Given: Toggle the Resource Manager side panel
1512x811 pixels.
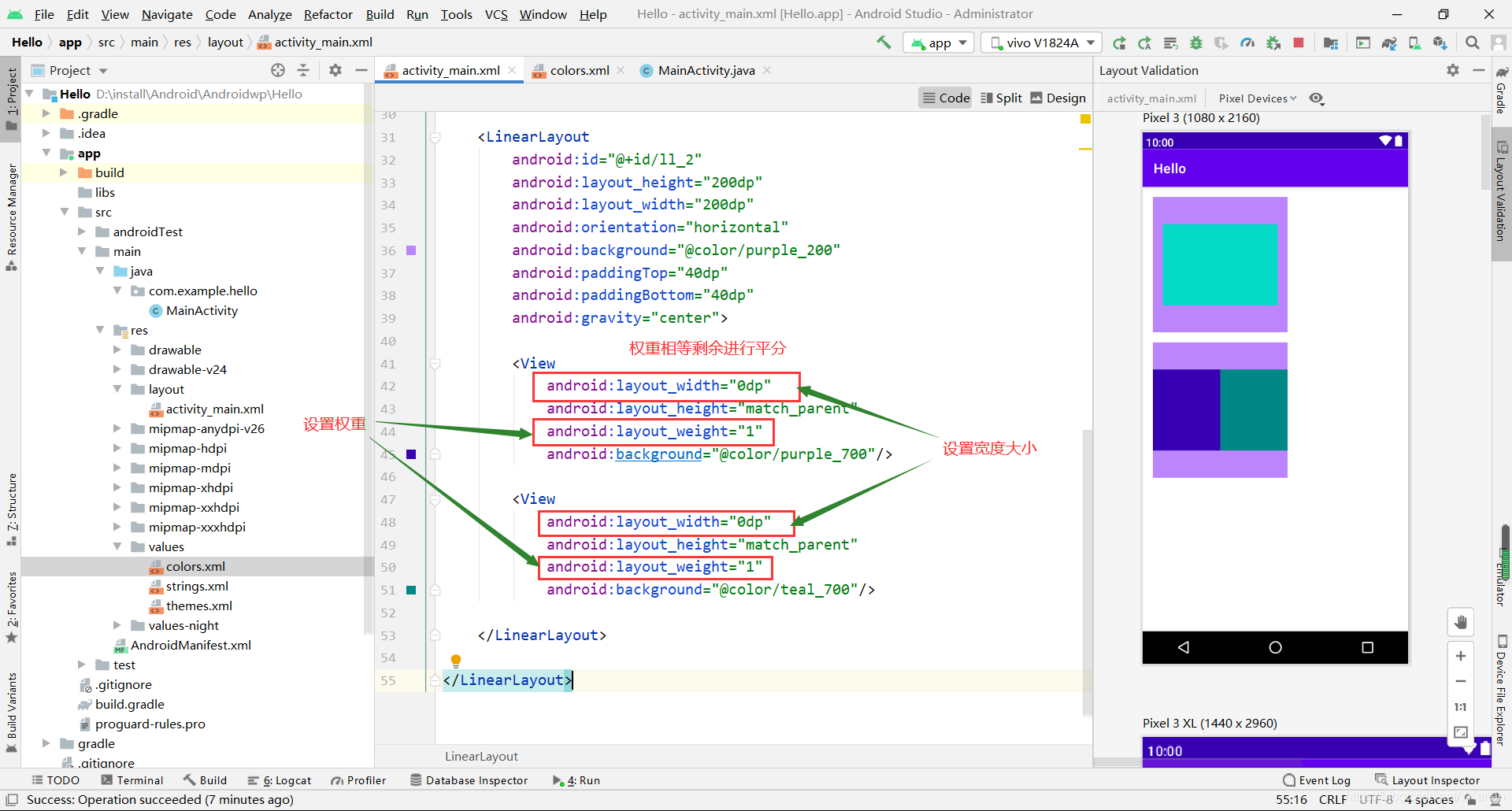Looking at the screenshot, I should click(11, 217).
